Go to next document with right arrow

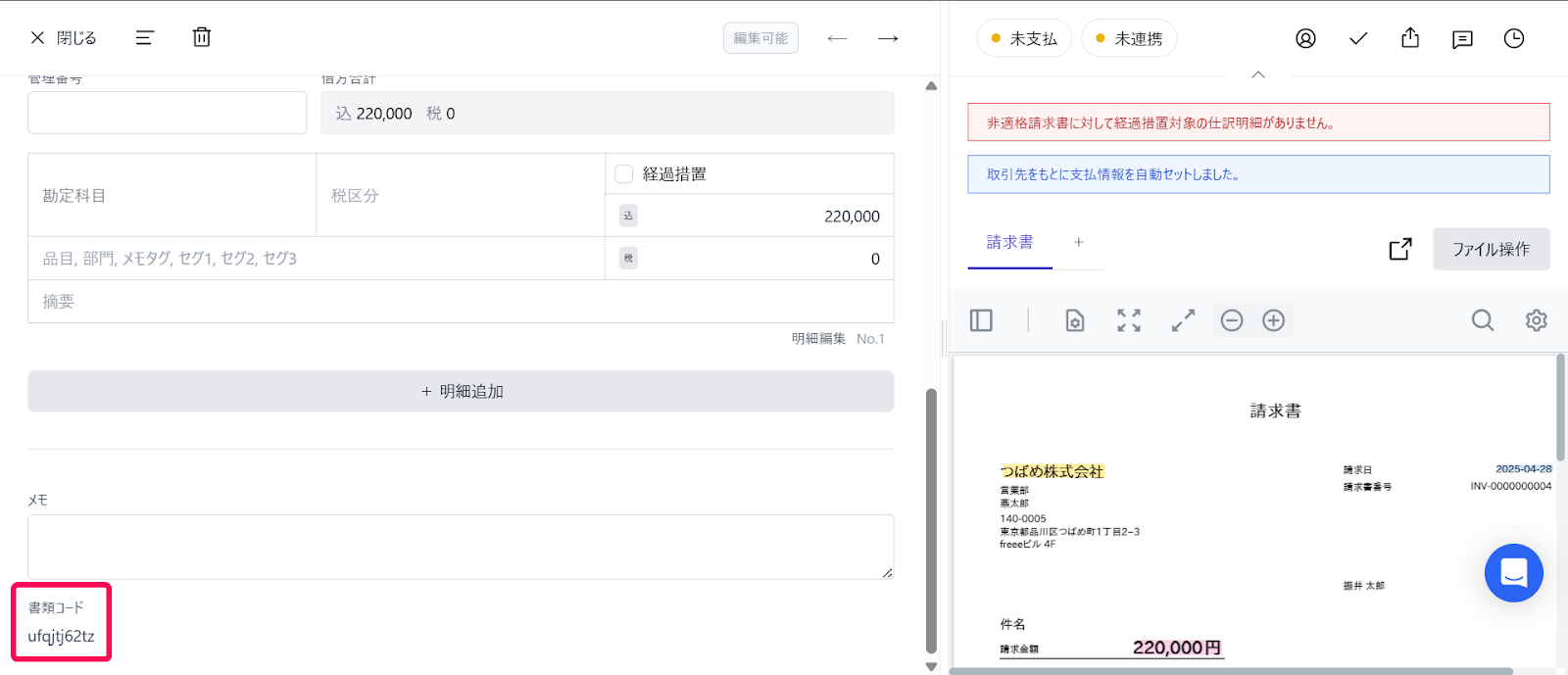[888, 38]
